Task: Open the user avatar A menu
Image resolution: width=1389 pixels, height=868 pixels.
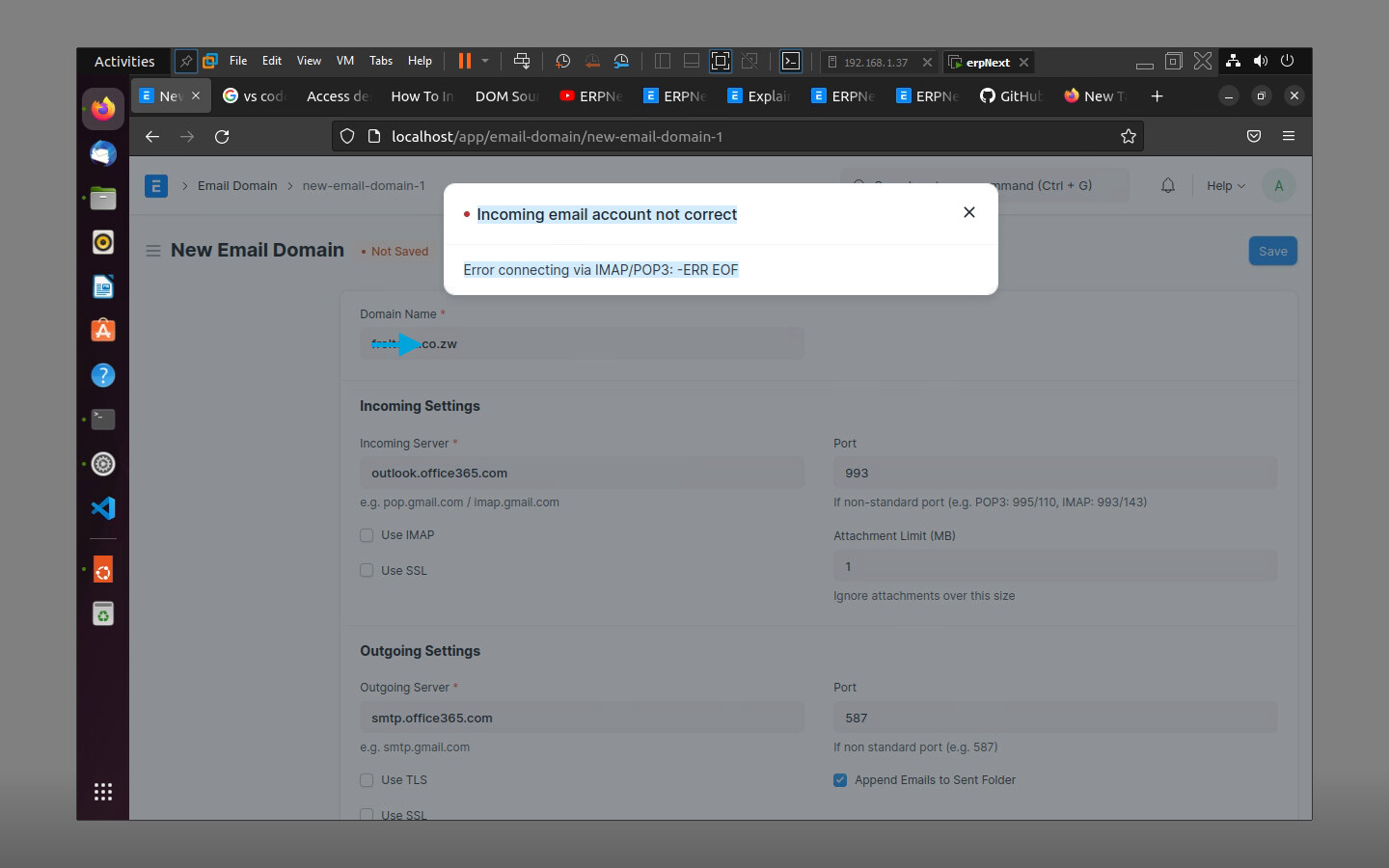Action: tap(1279, 185)
